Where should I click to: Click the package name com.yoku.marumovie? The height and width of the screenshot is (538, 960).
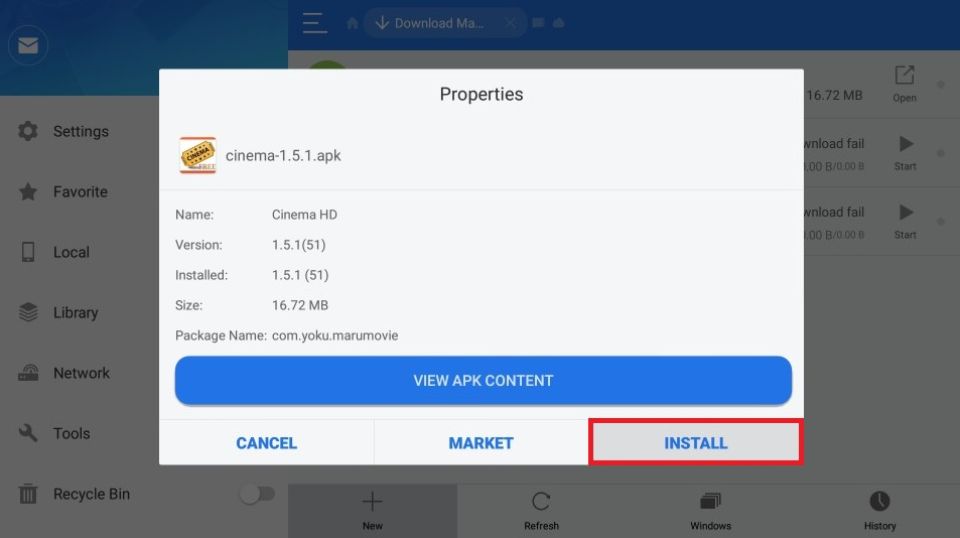point(335,335)
